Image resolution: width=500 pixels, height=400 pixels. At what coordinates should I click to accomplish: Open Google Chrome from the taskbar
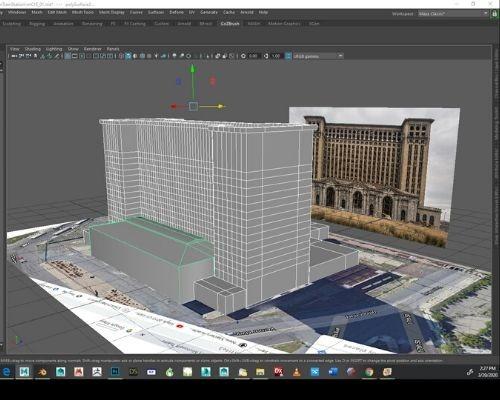tap(369, 372)
